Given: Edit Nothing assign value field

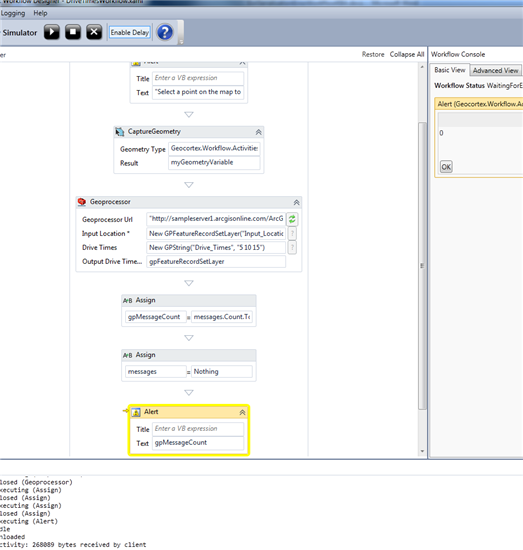Looking at the screenshot, I should [222, 371].
